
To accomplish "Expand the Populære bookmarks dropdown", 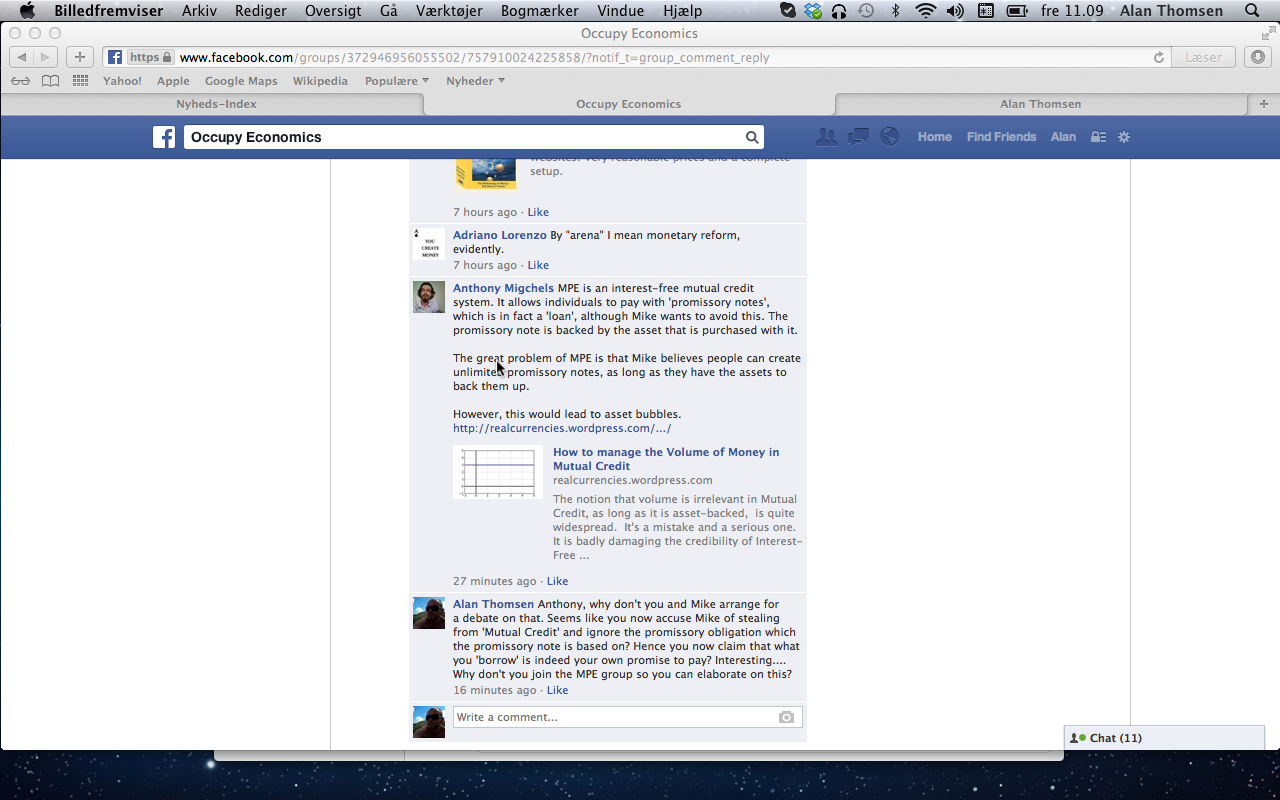I will coord(396,81).
